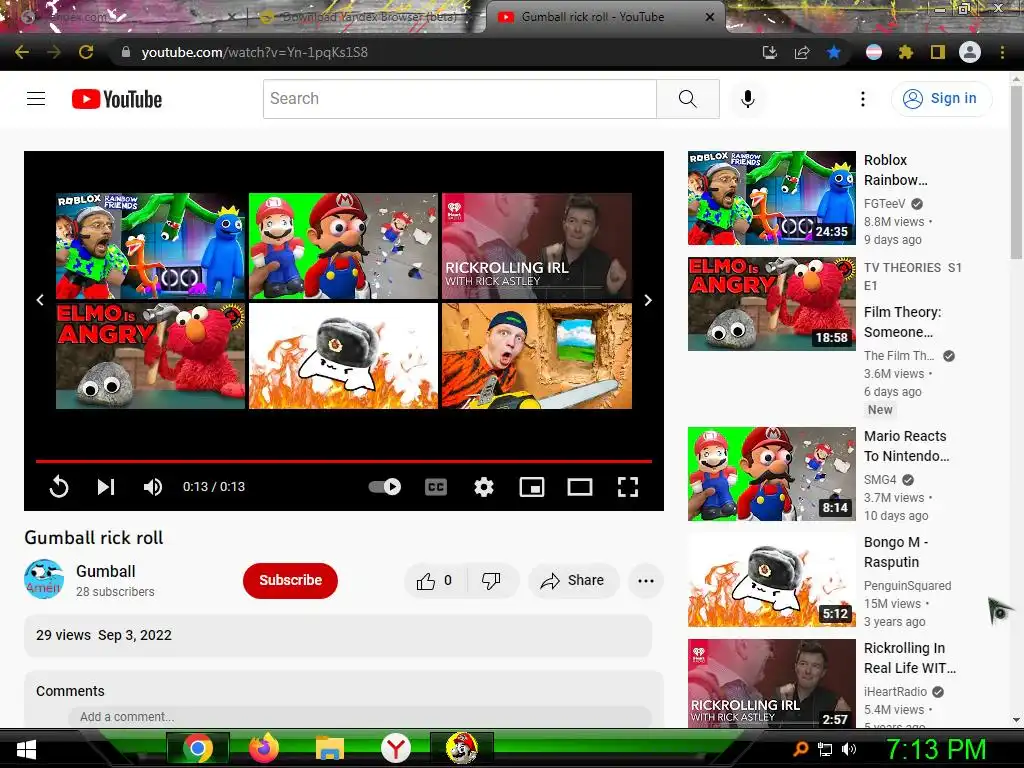
Task: Launch Yandex browser from taskbar
Action: (396, 748)
